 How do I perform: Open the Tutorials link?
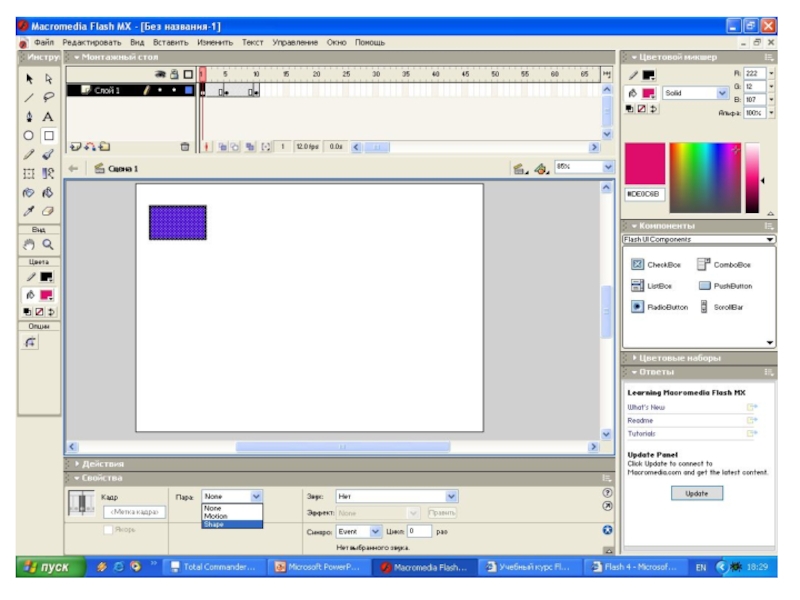(641, 434)
